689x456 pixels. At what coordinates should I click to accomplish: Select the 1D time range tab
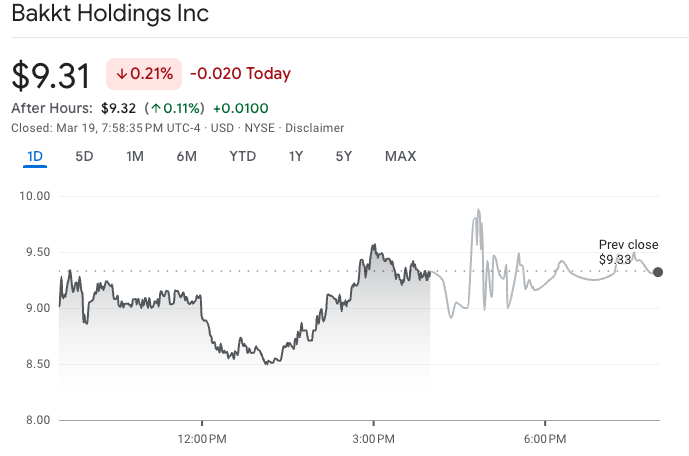(35, 156)
